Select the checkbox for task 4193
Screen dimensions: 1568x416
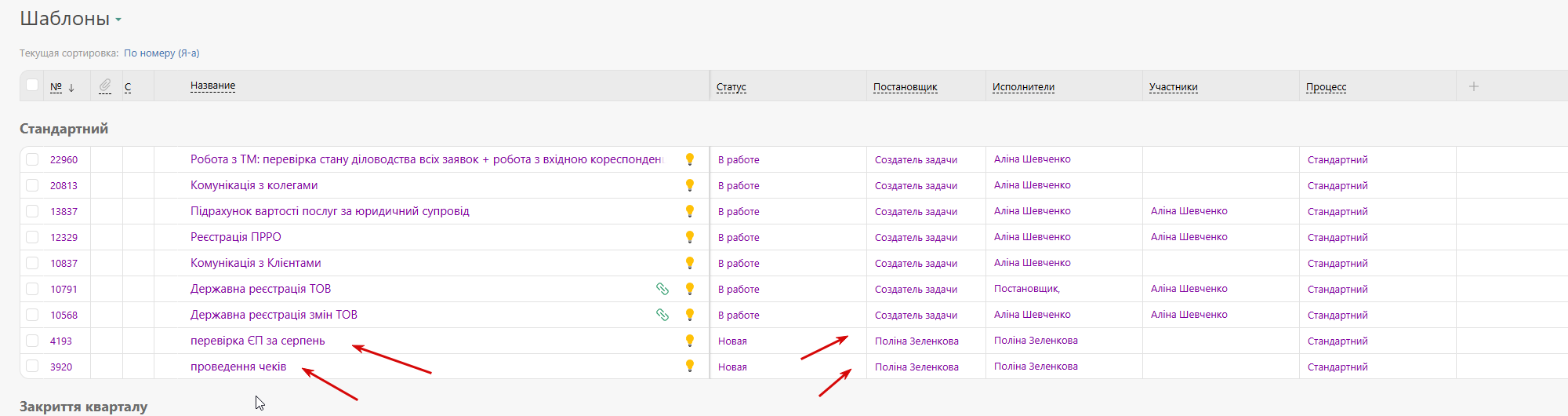click(x=32, y=341)
